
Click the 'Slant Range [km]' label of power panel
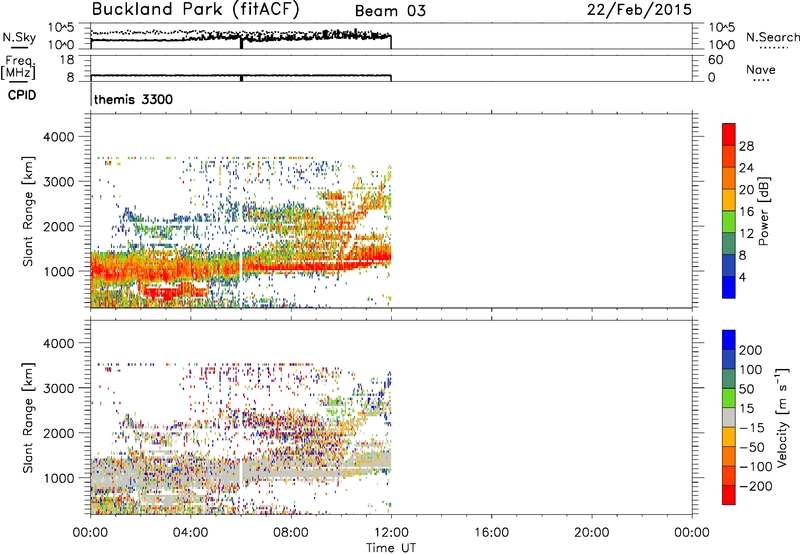pyautogui.click(x=28, y=211)
